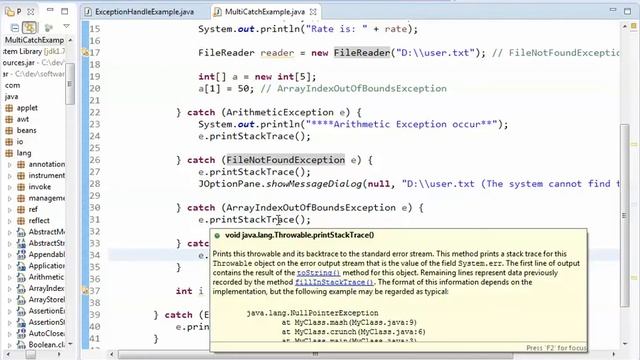640x360 pixels.
Task: Click the ArrayStore class file icon
Action: pos(21,300)
